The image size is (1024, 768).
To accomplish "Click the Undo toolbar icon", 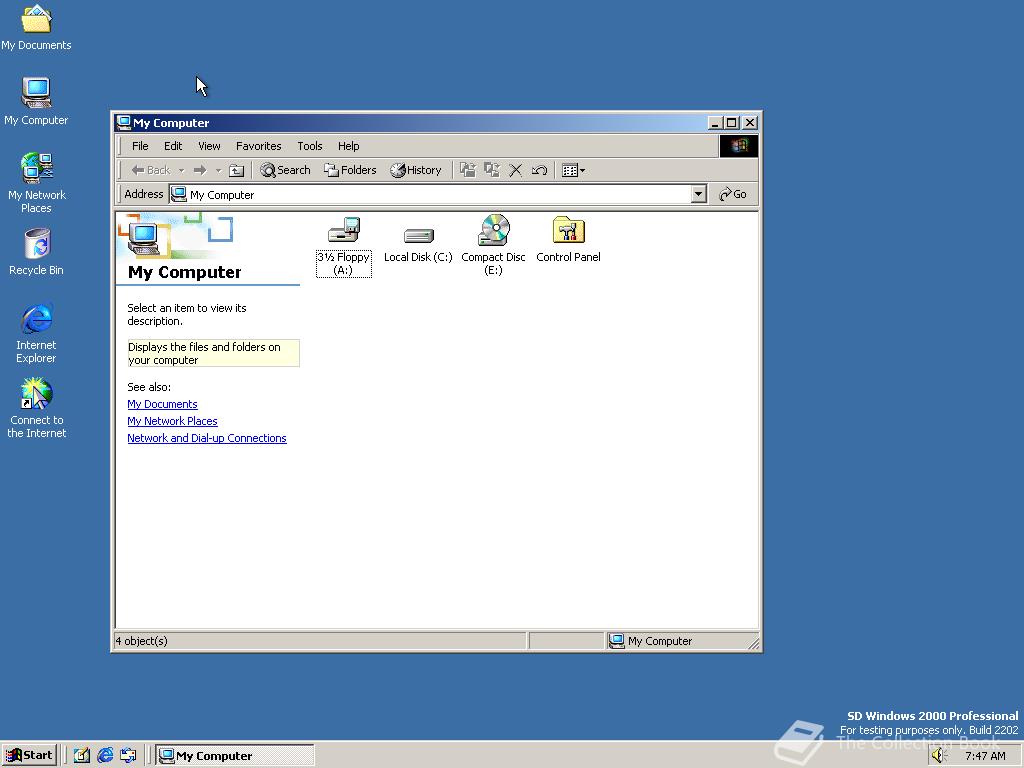I will 539,170.
